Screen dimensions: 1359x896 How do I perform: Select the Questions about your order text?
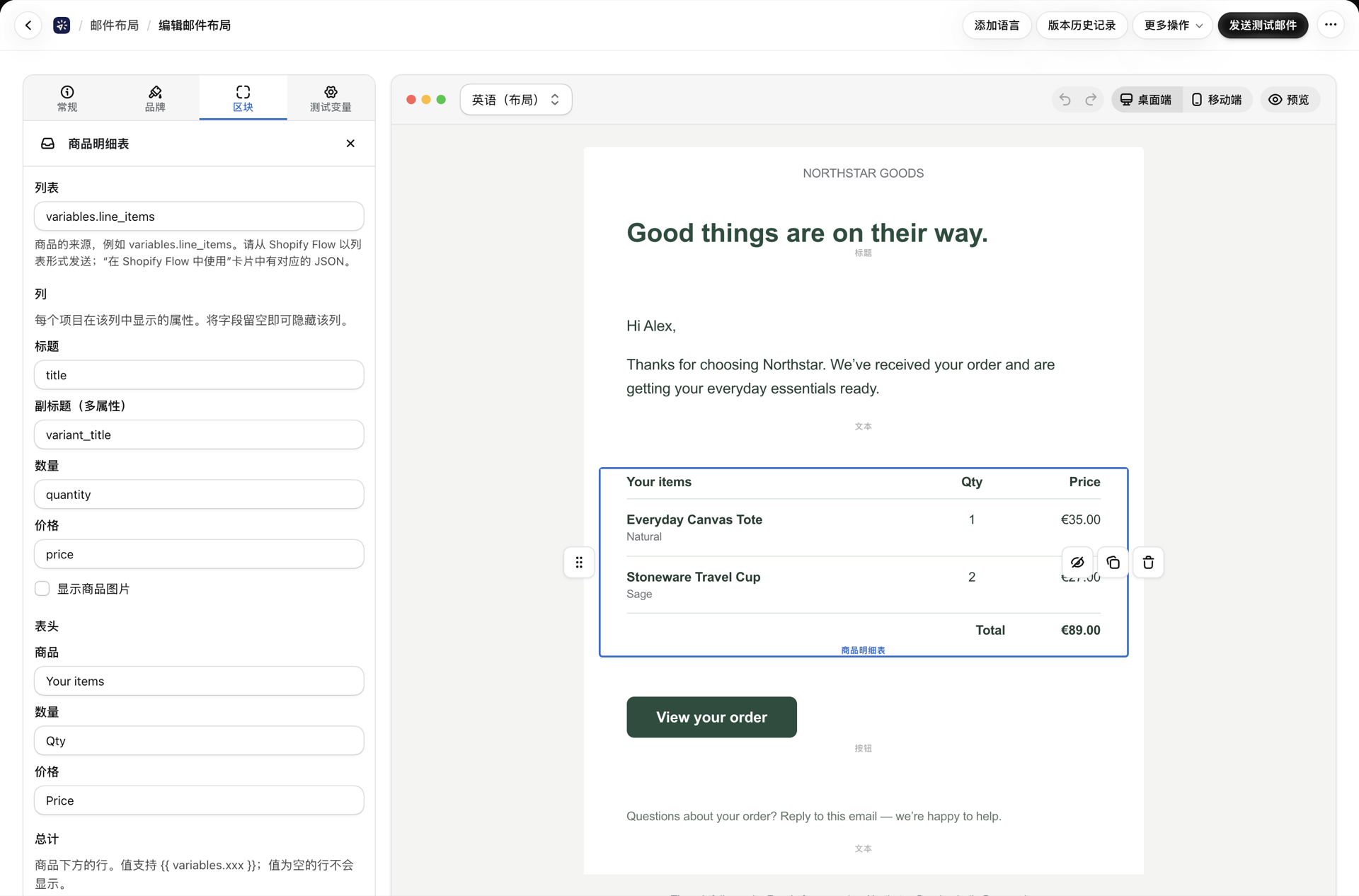813,816
